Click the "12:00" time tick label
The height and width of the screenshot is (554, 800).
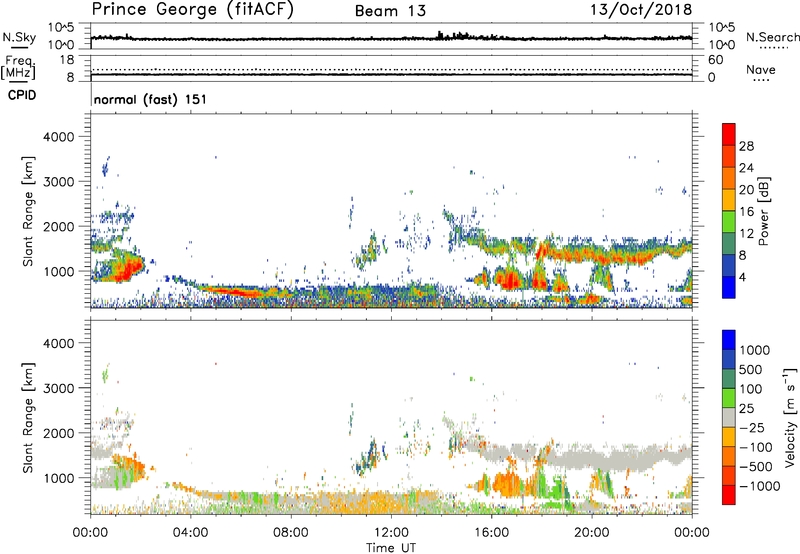click(391, 533)
